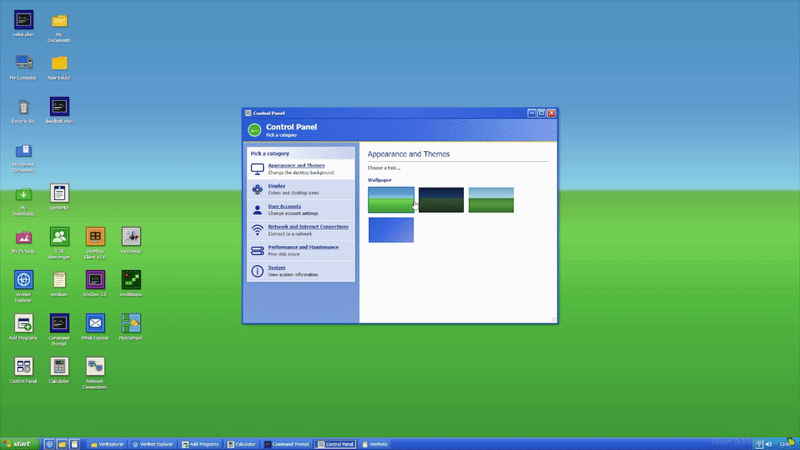Click the Performance and Maintenance drive icon
Image resolution: width=800 pixels, height=450 pixels.
click(257, 251)
